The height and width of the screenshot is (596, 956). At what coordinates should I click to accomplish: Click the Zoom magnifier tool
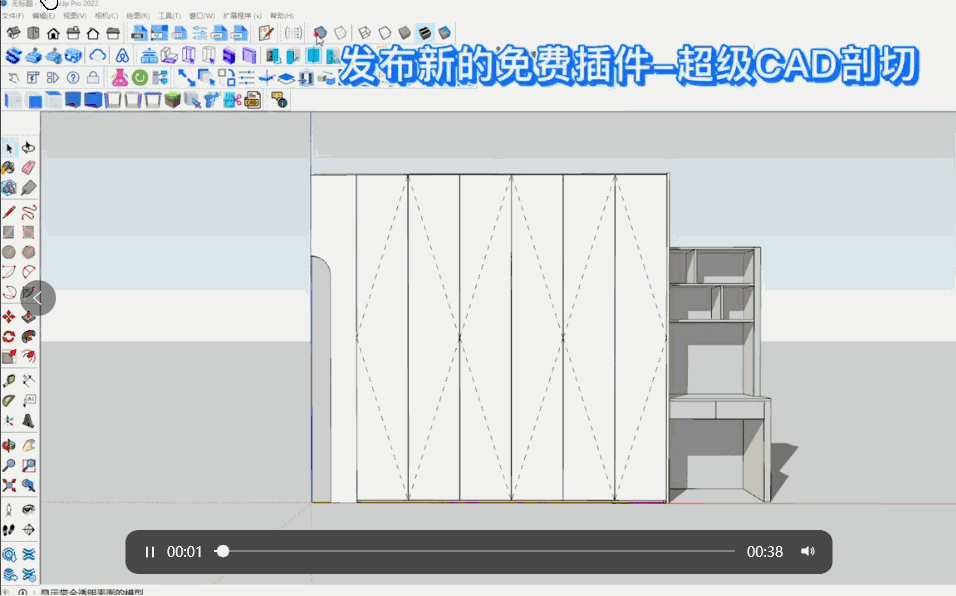[x=9, y=466]
